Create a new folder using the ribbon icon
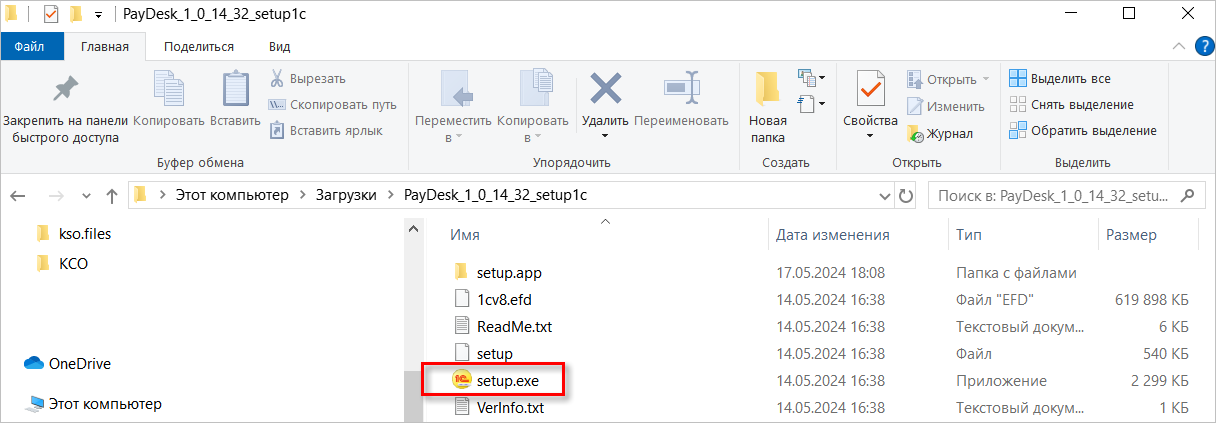The height and width of the screenshot is (423, 1216). pos(767,90)
